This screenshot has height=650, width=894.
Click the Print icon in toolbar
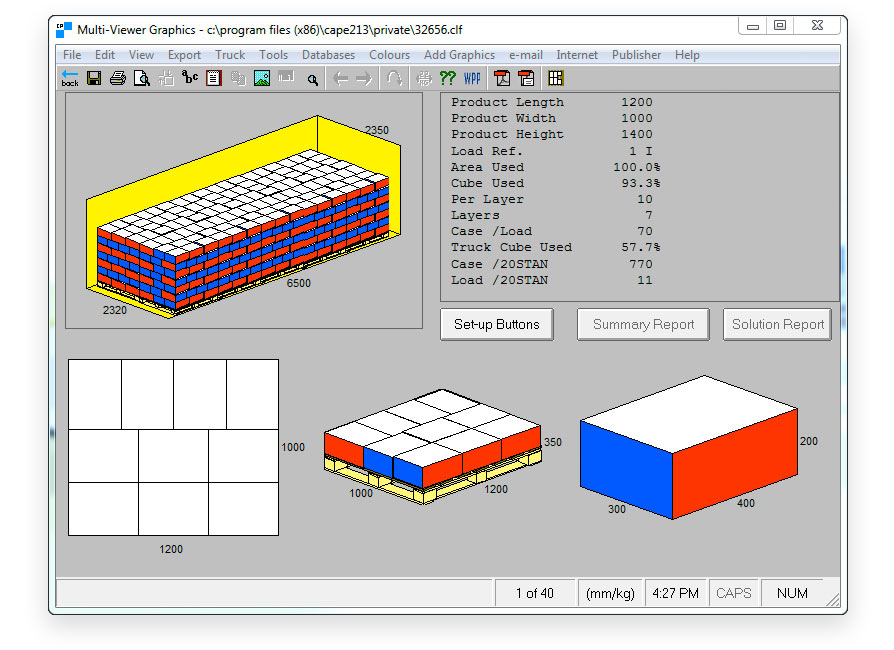coord(118,78)
